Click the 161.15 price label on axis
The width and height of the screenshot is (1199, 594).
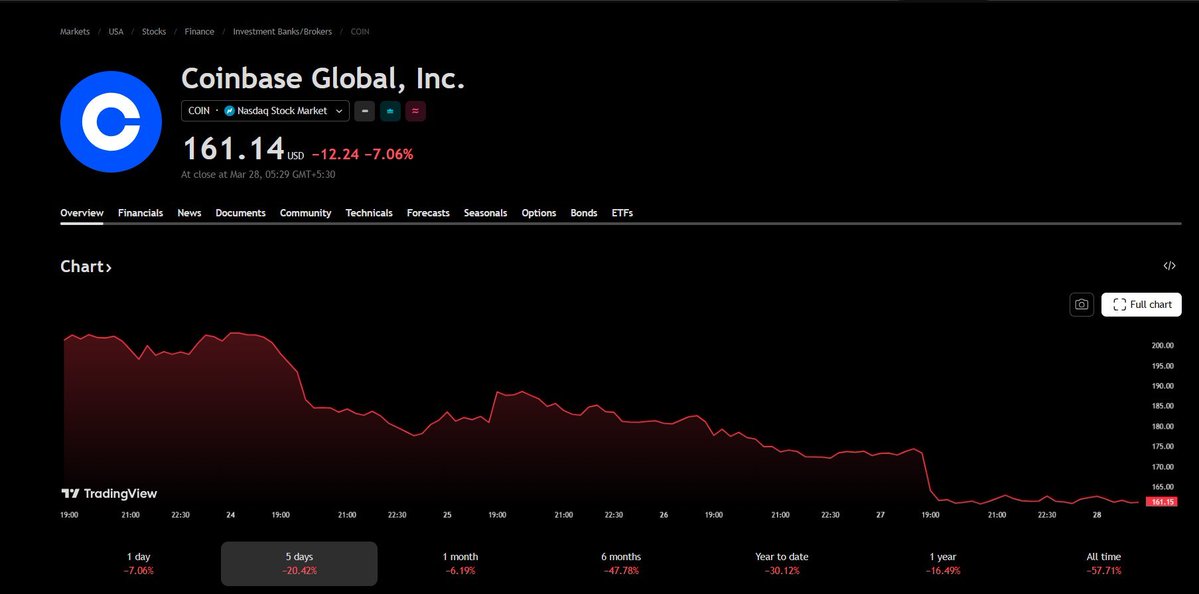[x=1161, y=501]
